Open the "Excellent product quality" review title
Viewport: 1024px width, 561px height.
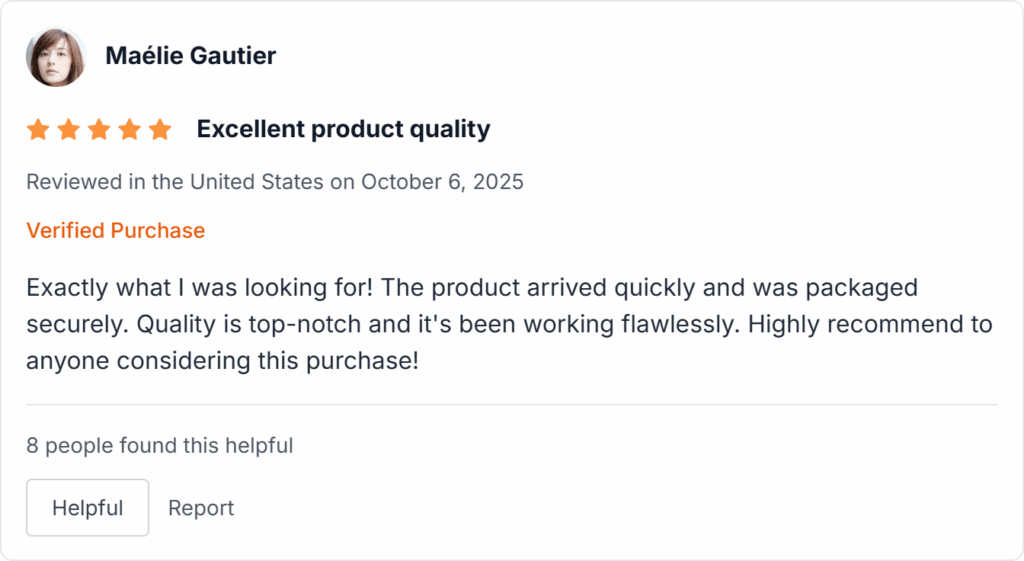point(343,129)
